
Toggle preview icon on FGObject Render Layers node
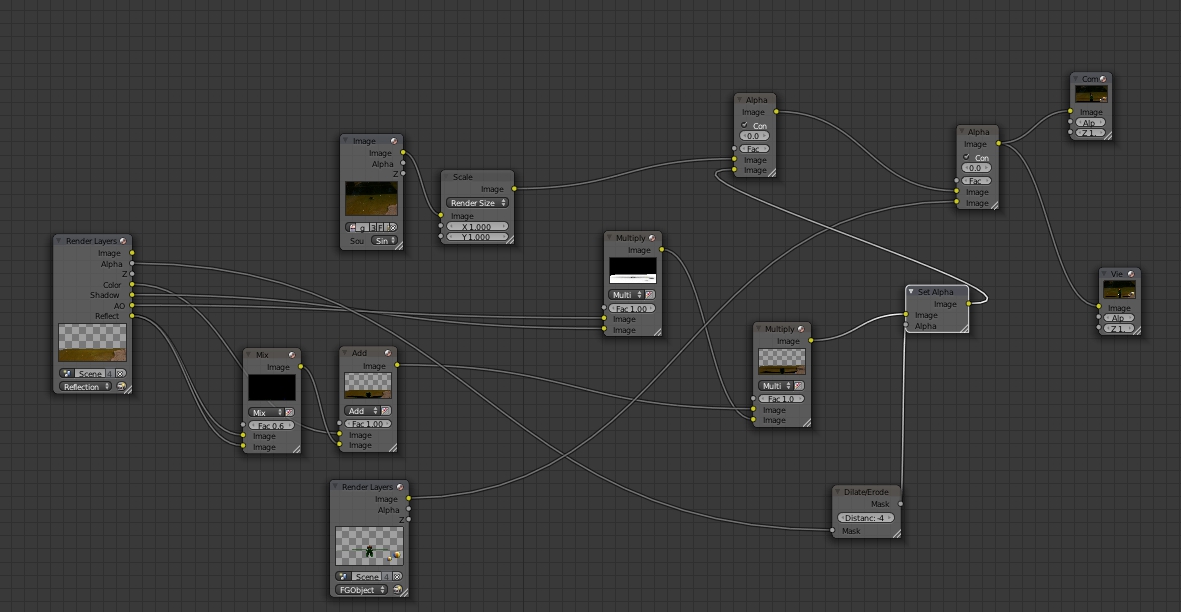(x=400, y=487)
